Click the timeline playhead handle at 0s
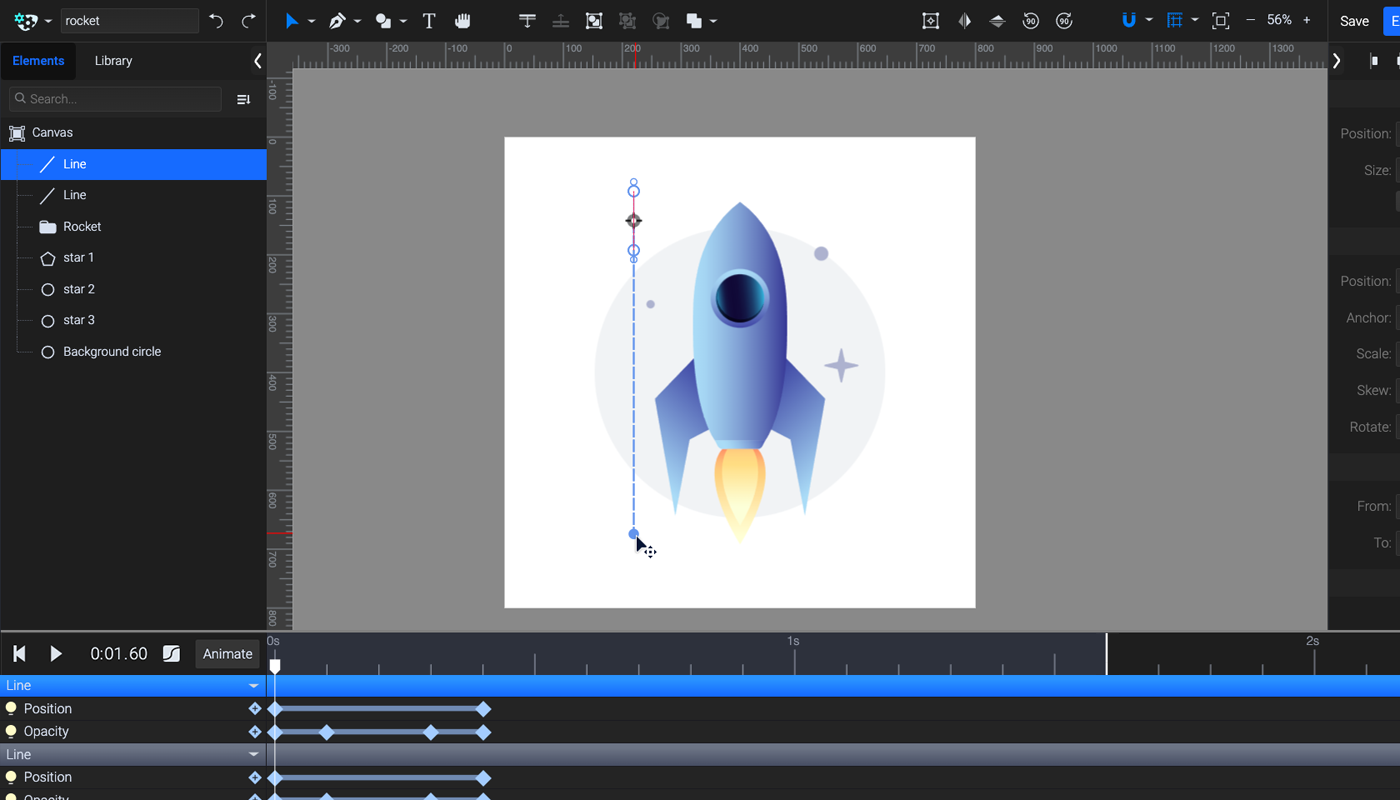Screen dimensions: 1400x800 (275, 665)
